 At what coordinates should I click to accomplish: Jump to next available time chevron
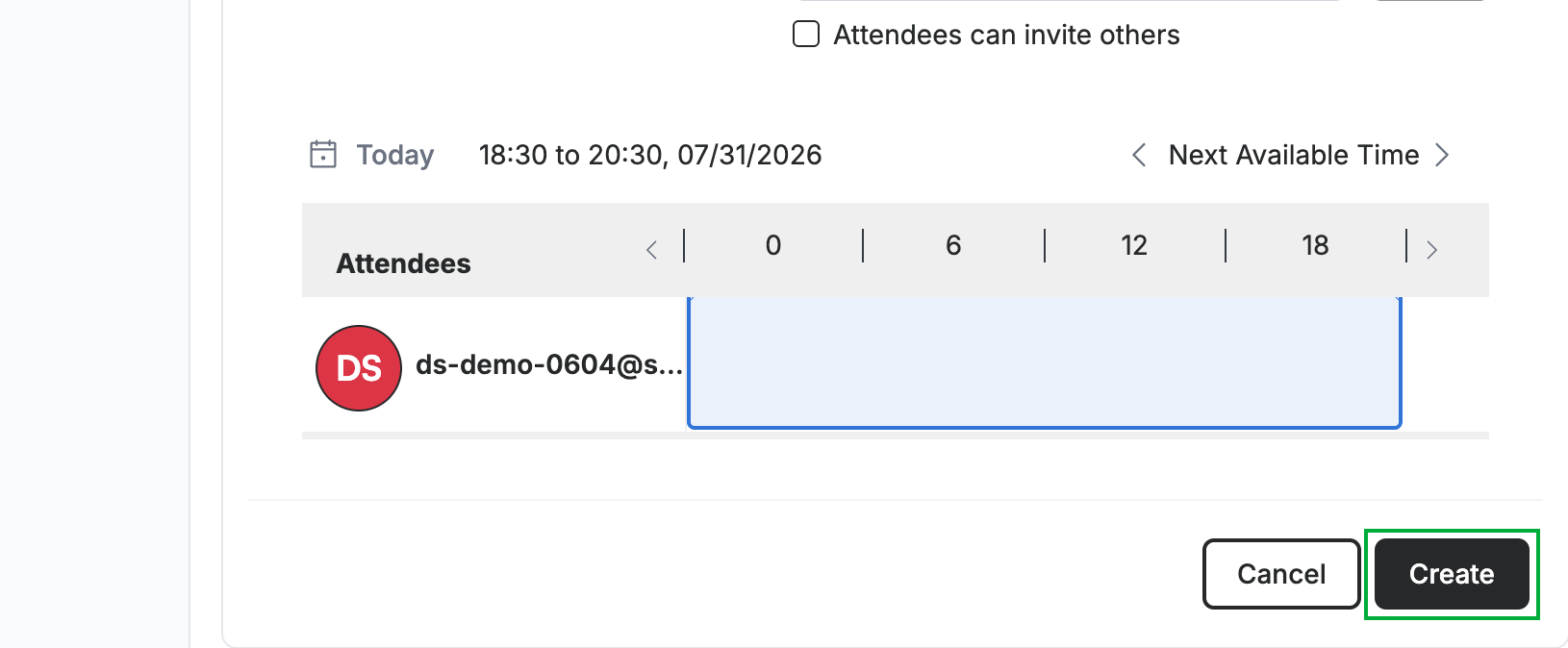coord(1442,155)
